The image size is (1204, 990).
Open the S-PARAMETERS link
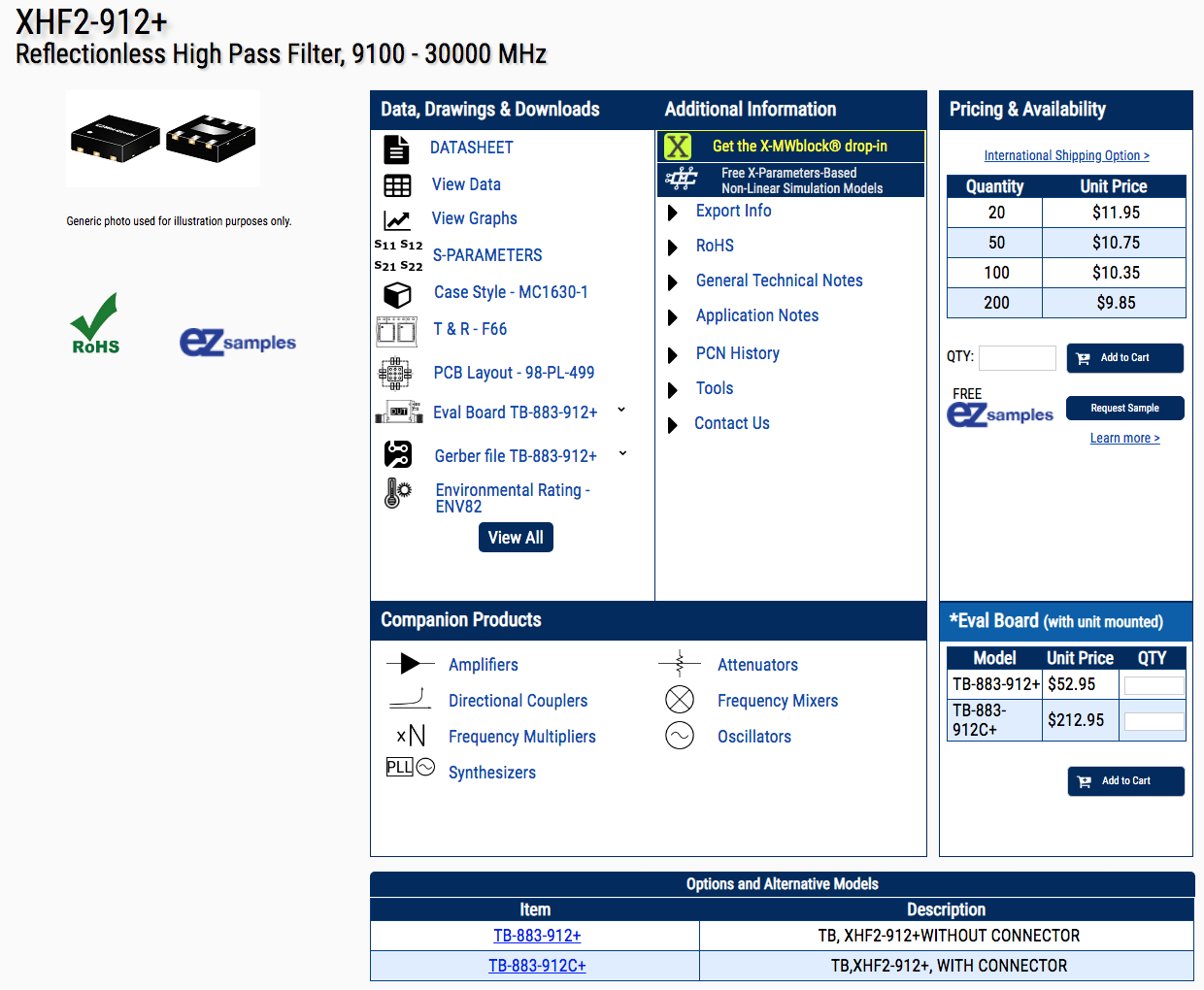487,255
